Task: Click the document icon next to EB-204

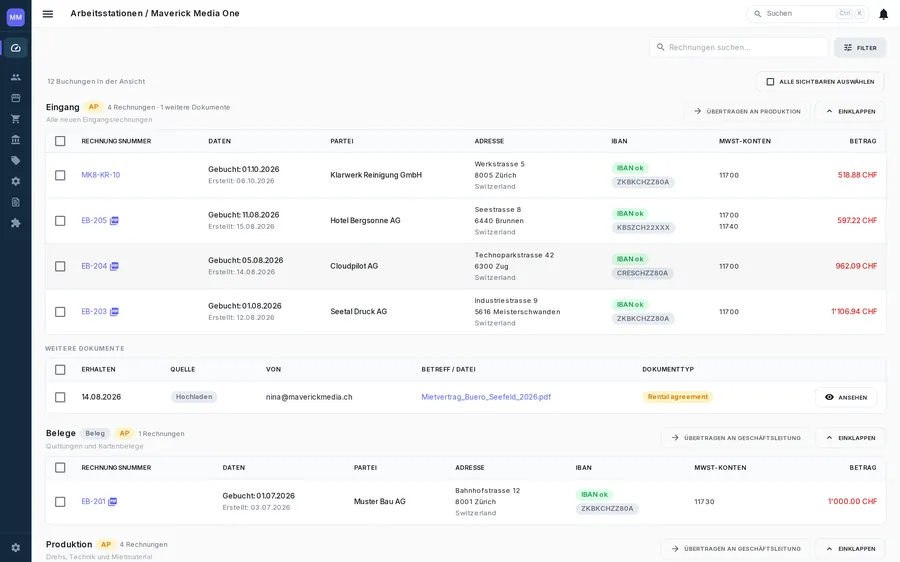Action: [x=114, y=266]
